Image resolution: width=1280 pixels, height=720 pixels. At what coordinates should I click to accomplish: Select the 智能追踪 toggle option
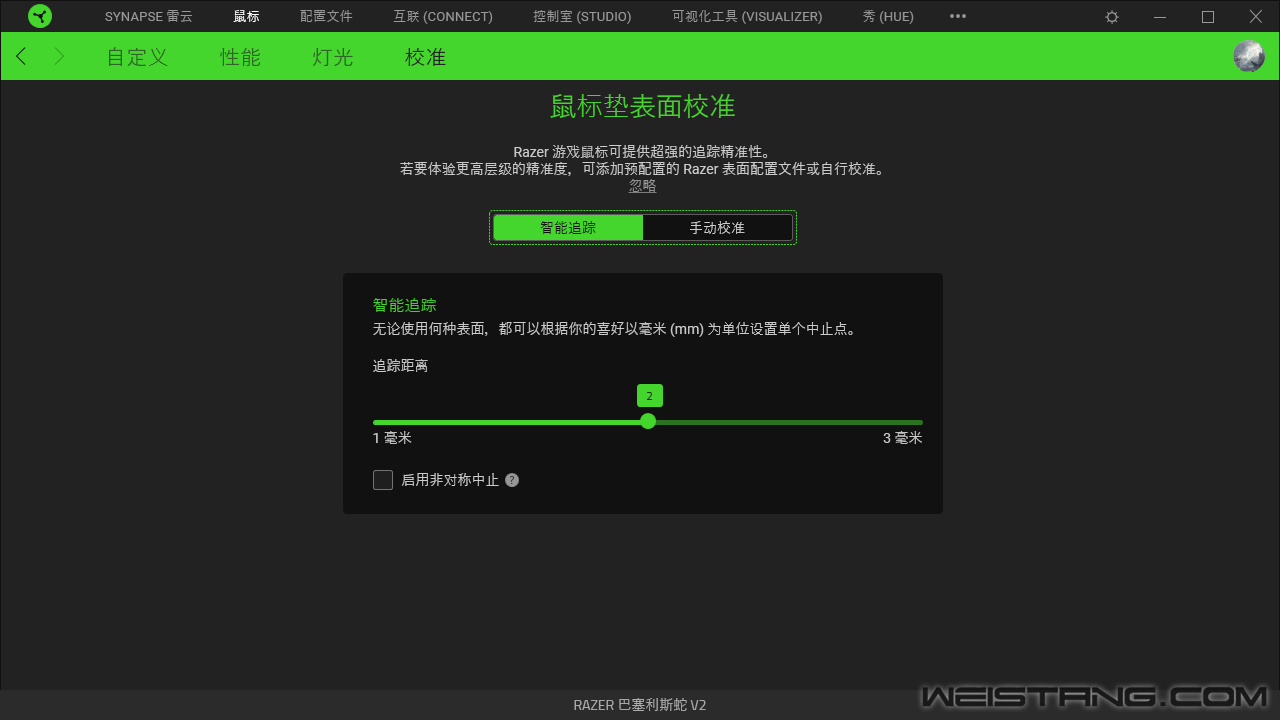568,228
